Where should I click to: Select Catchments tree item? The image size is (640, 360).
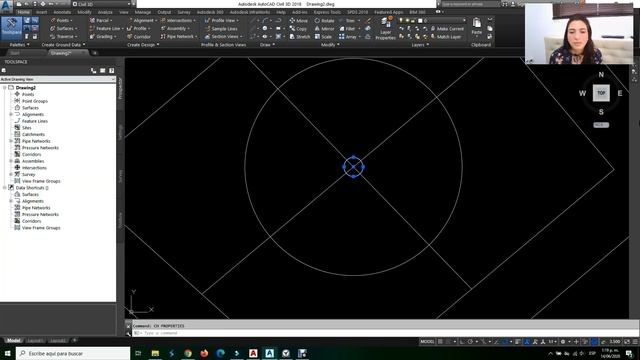pos(33,134)
